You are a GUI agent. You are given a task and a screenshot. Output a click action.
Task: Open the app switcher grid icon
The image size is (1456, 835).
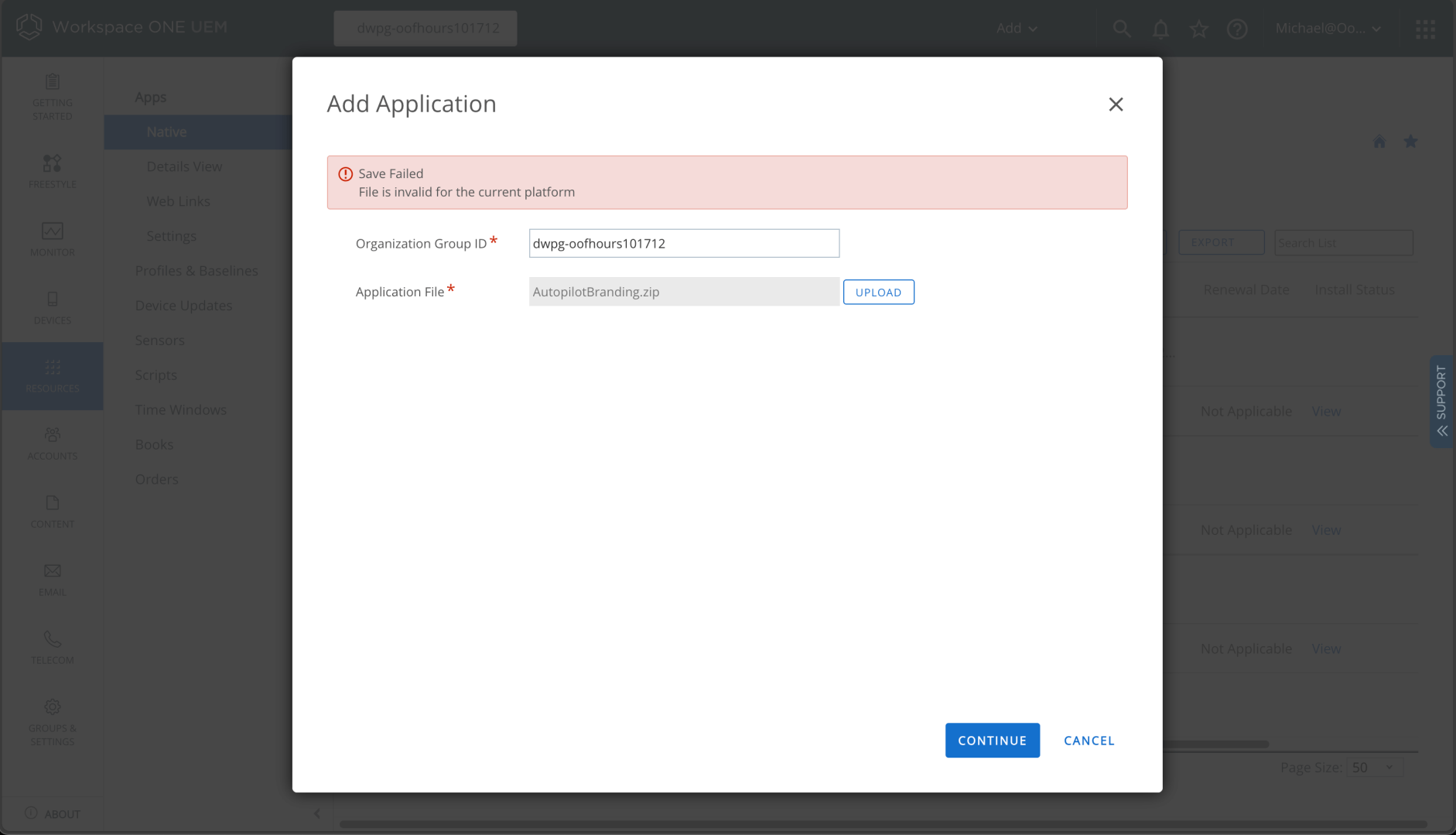tap(1424, 29)
